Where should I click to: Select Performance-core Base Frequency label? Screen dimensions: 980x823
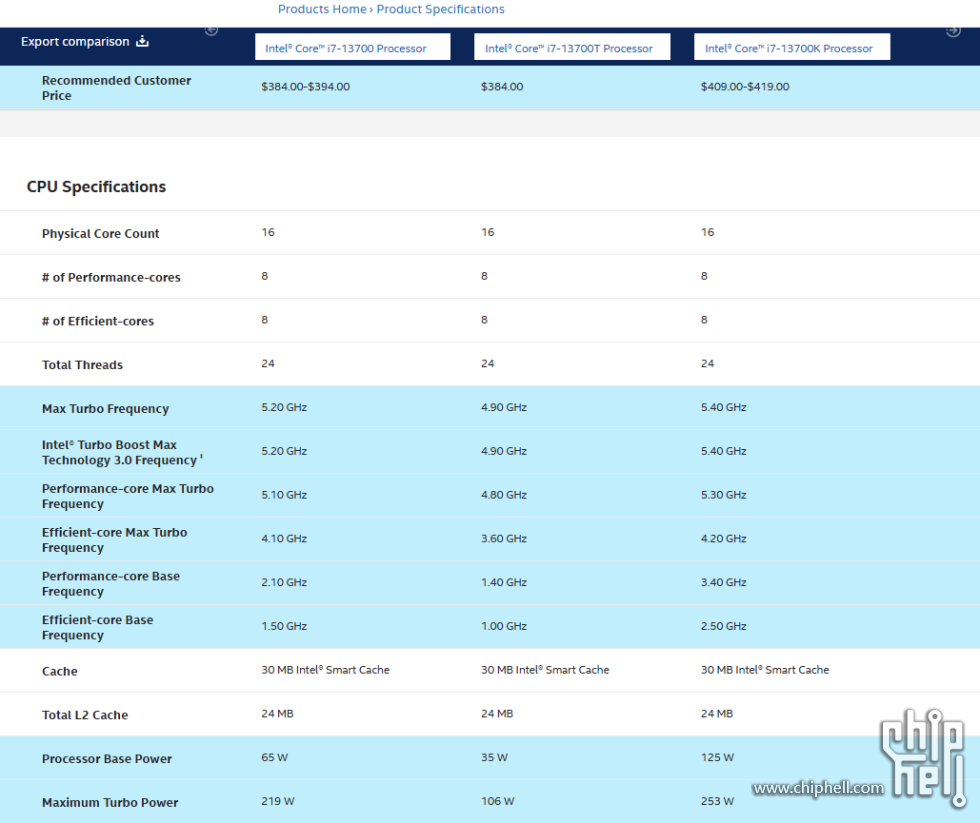coord(111,584)
